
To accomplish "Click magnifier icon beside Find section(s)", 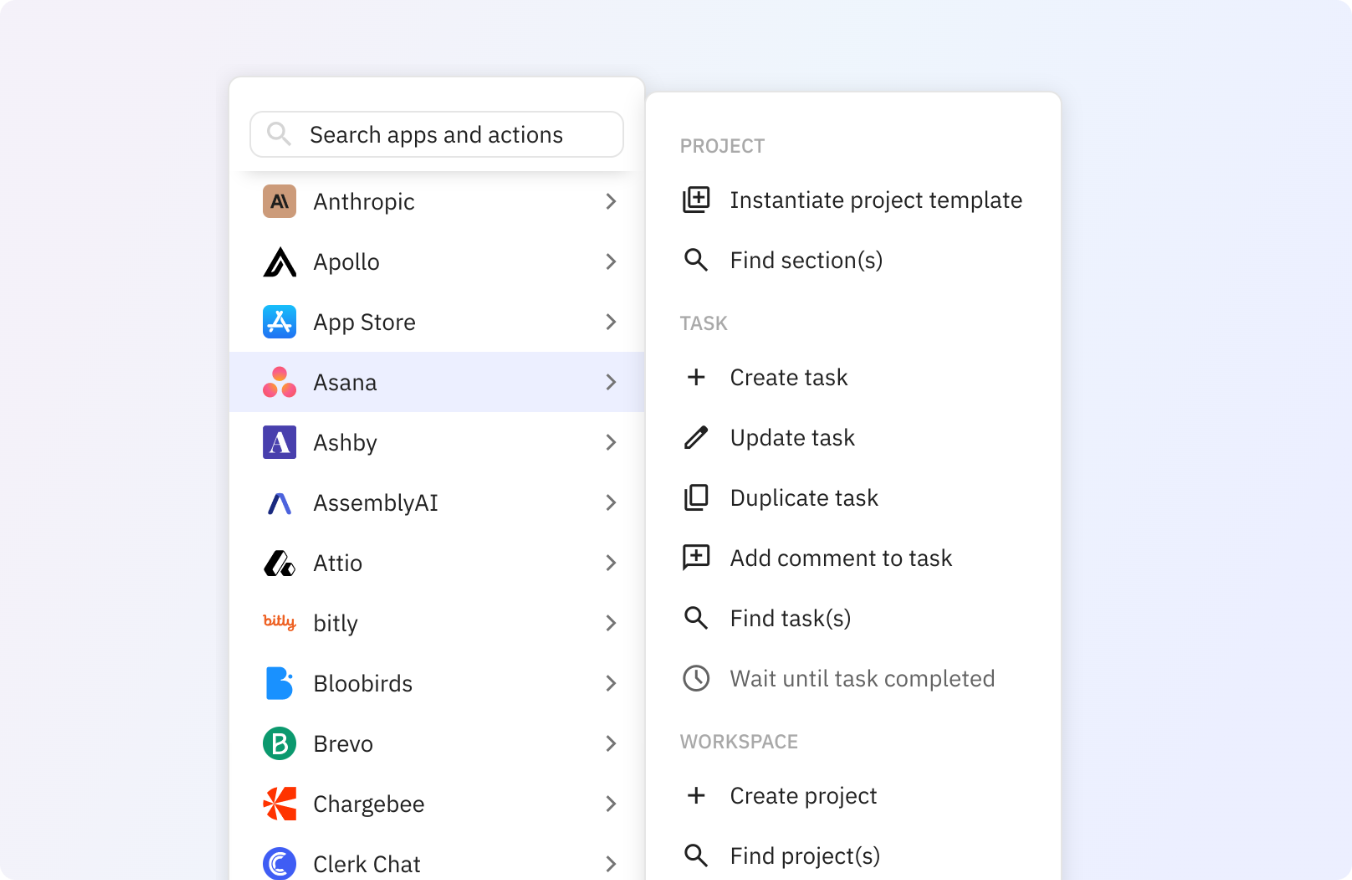I will click(696, 260).
